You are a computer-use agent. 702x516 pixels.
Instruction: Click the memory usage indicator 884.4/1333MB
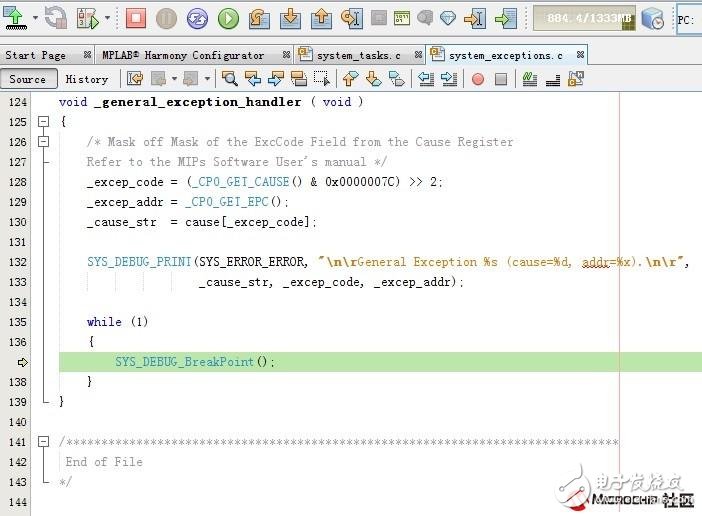pos(583,18)
